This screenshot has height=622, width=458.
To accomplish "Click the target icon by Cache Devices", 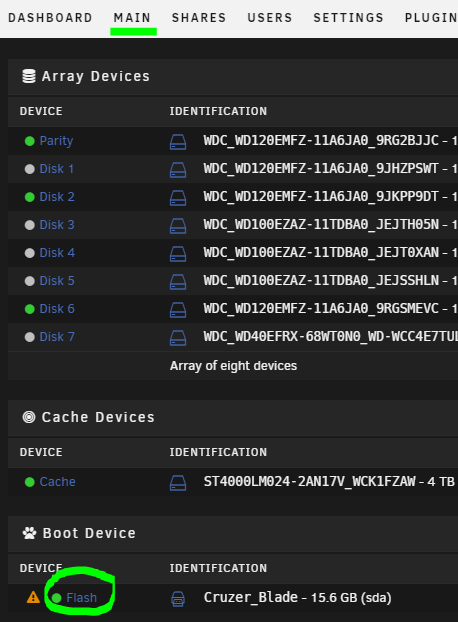I will click(x=29, y=417).
